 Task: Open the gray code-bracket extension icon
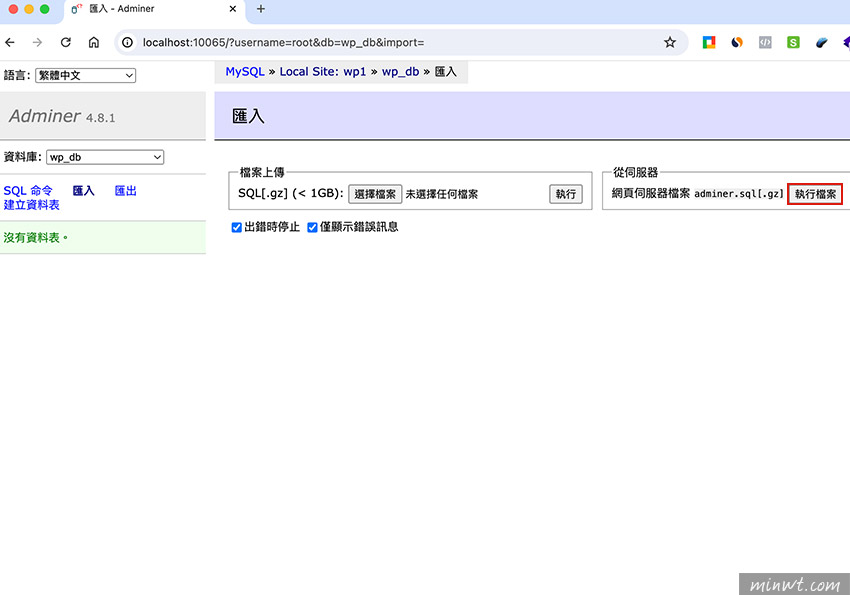pos(765,42)
